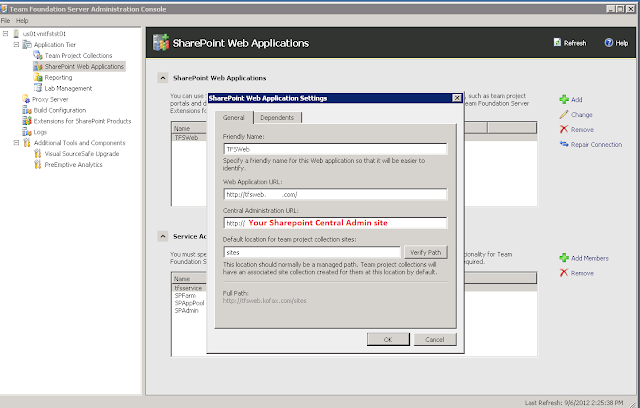Click the Last Refresh status bar text
The width and height of the screenshot is (640, 408).
(574, 403)
